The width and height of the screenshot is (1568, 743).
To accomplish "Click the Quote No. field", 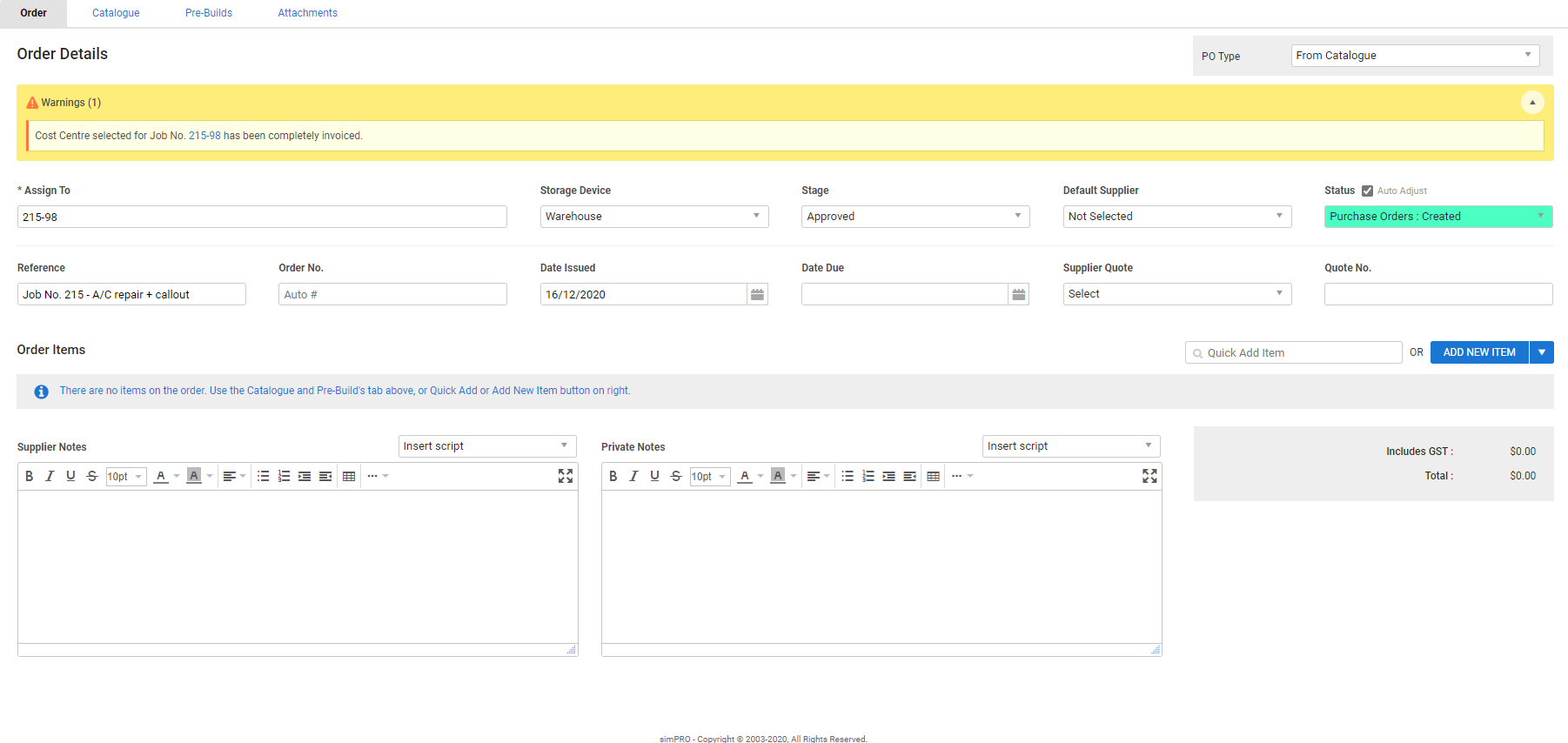I will pyautogui.click(x=1438, y=294).
